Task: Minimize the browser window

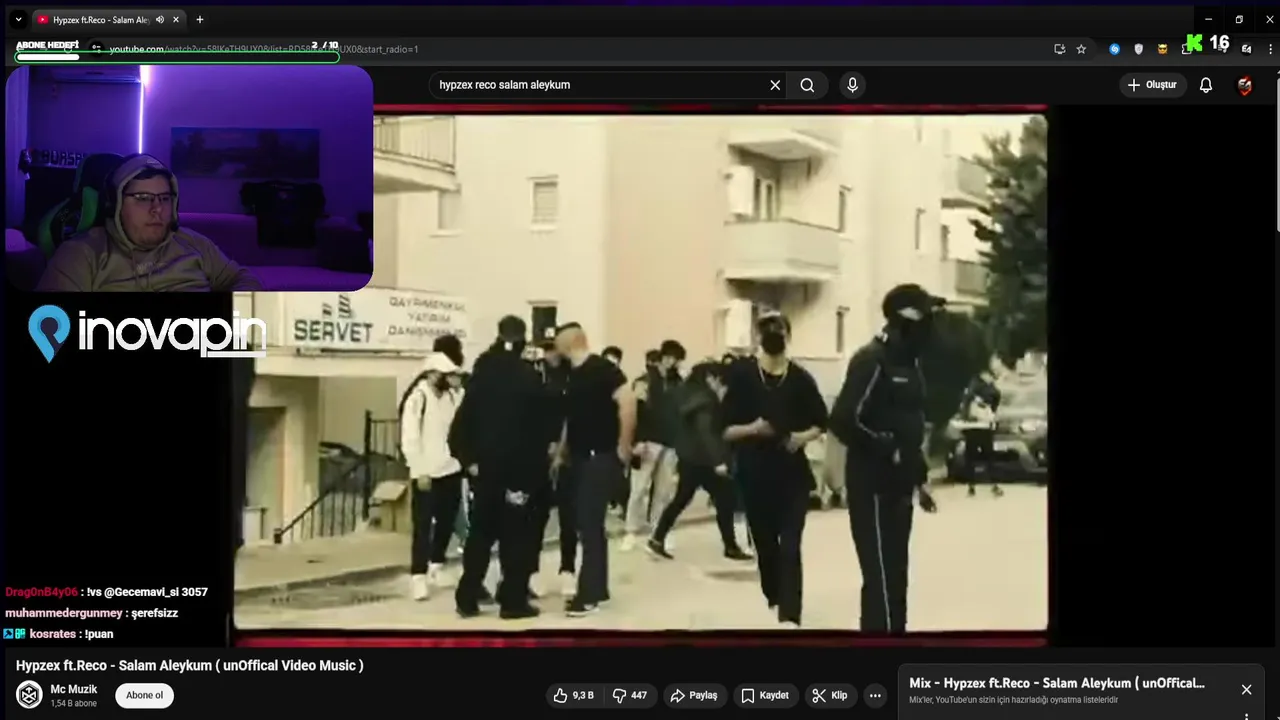Action: click(1208, 19)
